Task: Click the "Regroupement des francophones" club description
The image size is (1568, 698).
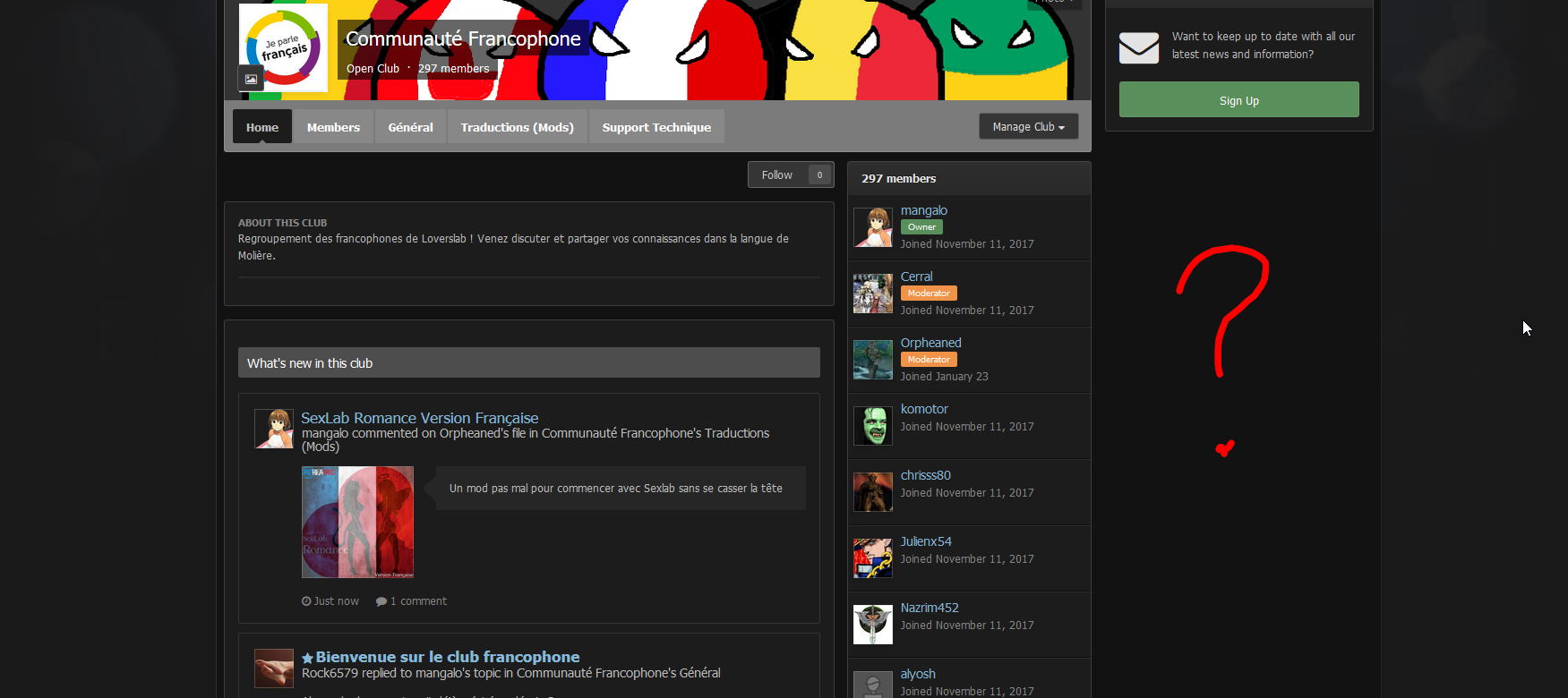Action: click(514, 247)
